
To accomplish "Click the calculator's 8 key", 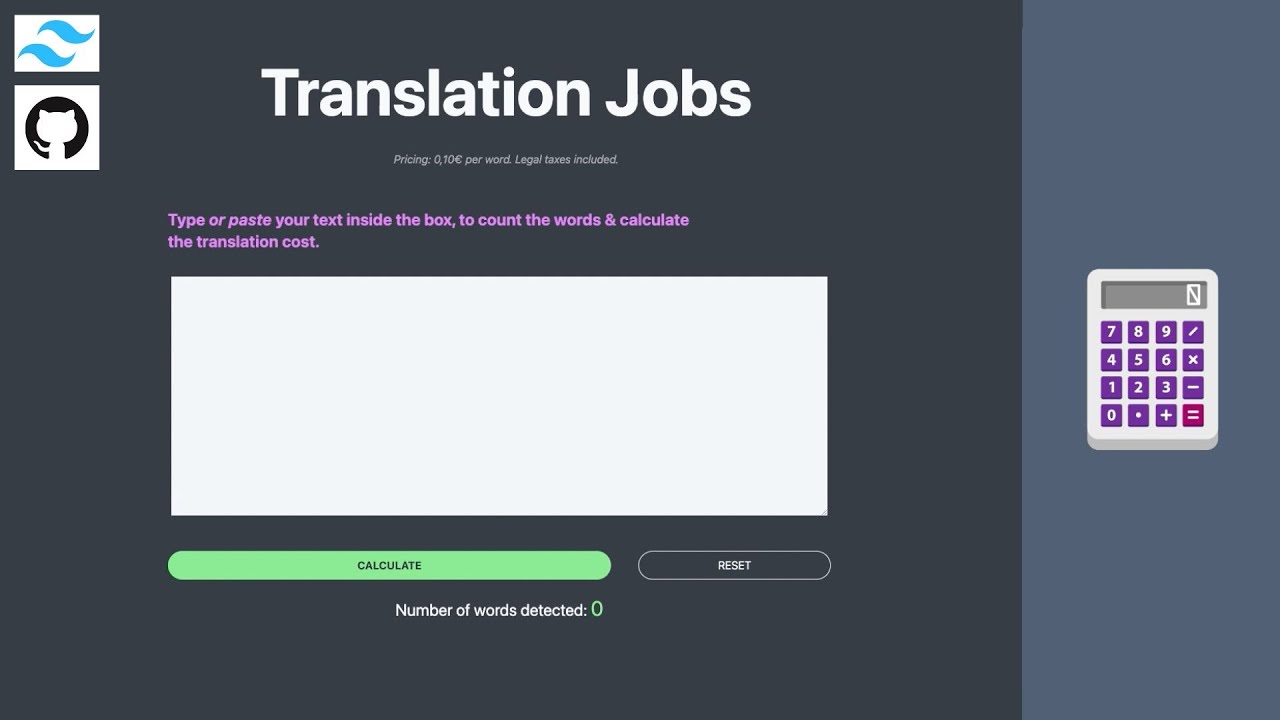I will [1138, 332].
